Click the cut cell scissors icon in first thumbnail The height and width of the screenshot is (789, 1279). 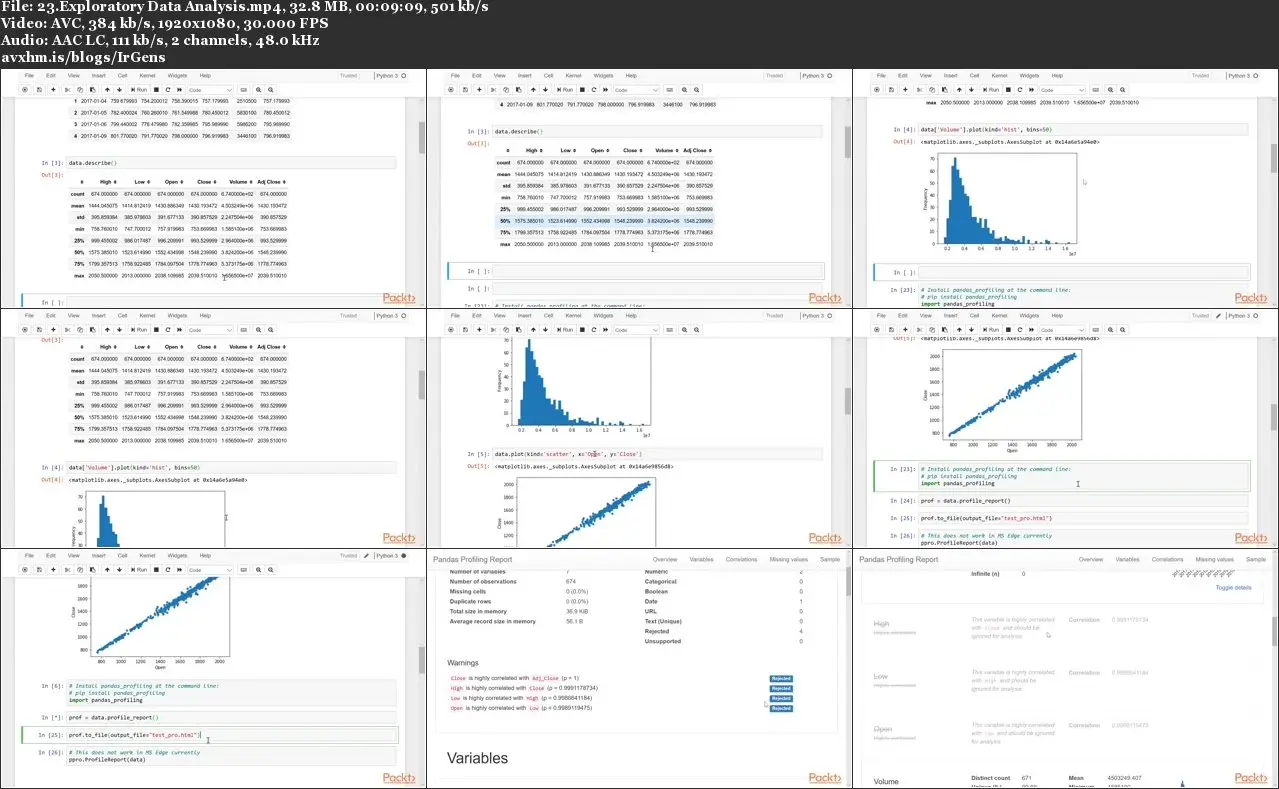pyautogui.click(x=67, y=90)
